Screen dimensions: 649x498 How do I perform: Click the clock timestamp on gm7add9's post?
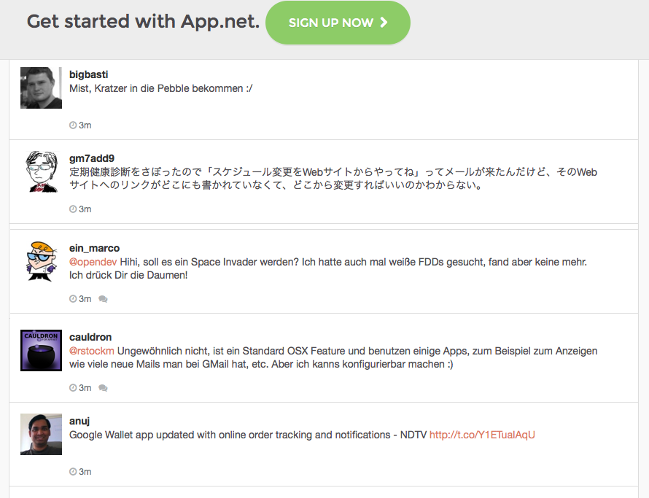click(80, 209)
